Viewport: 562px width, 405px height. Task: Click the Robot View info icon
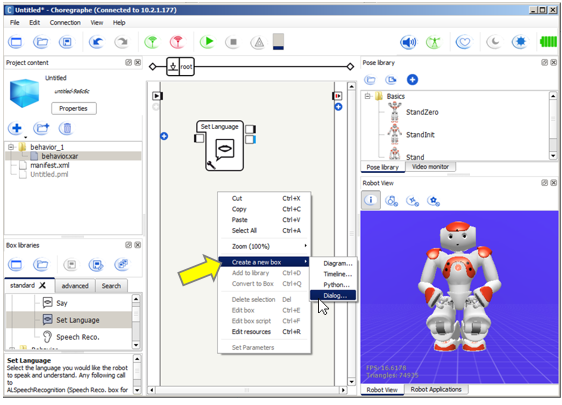tap(371, 200)
